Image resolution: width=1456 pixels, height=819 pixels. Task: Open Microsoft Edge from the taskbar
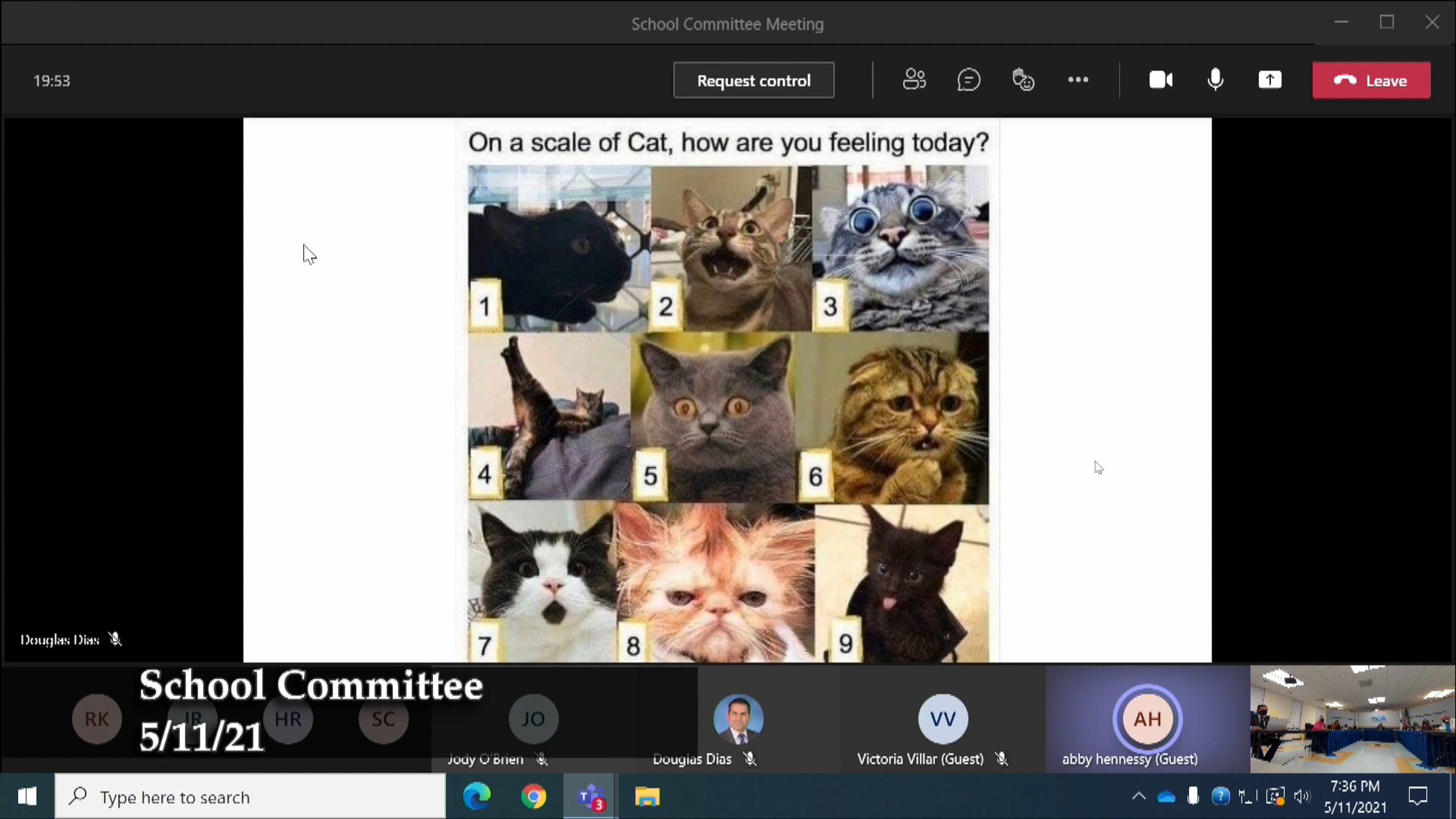[477, 797]
